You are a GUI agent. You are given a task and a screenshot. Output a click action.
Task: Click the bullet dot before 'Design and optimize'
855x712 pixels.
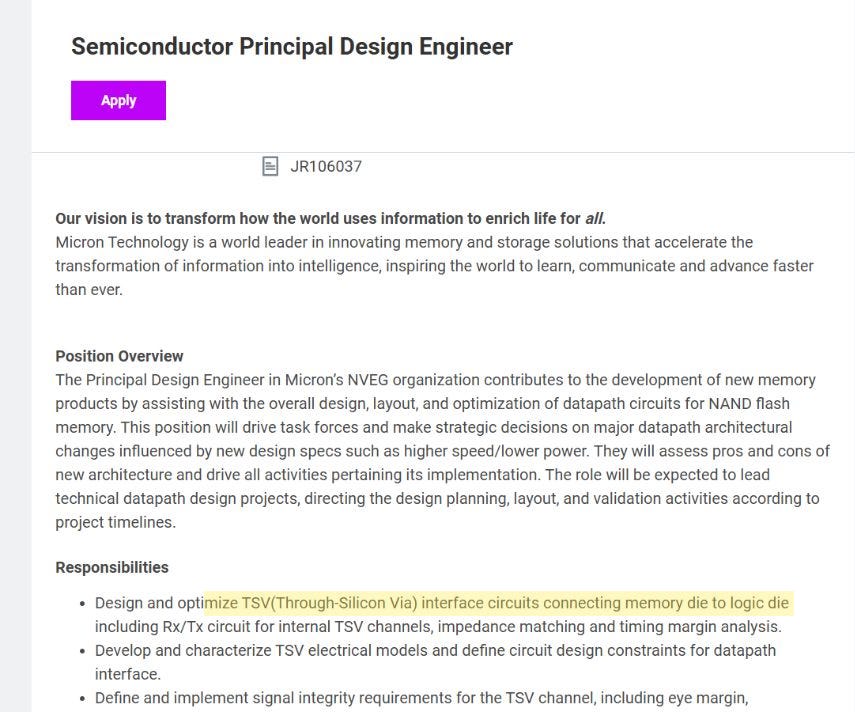pyautogui.click(x=82, y=604)
